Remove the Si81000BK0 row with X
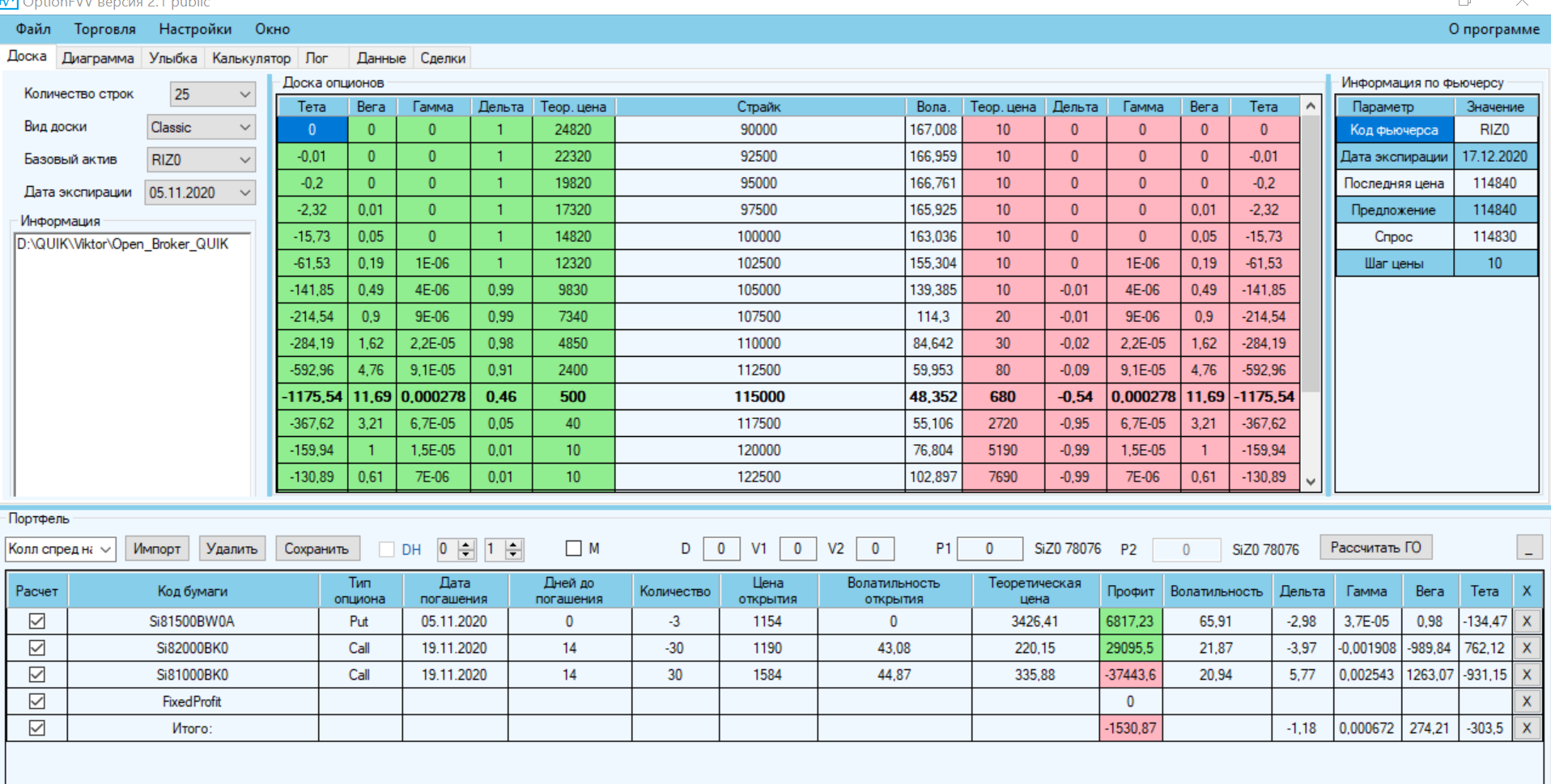1551x784 pixels. pyautogui.click(x=1526, y=675)
